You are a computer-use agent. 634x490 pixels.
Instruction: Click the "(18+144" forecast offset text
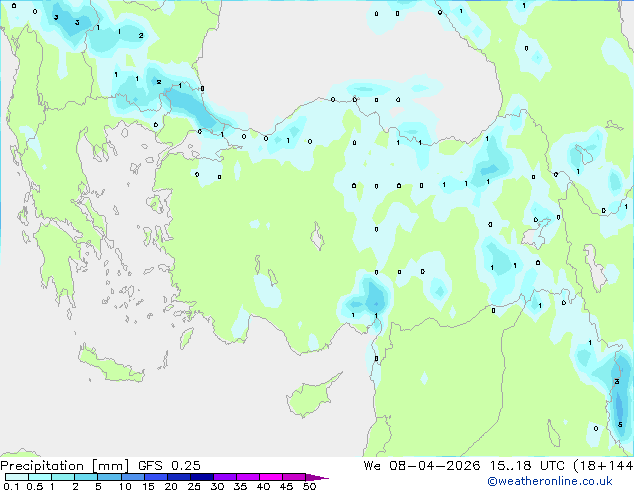pos(603,466)
